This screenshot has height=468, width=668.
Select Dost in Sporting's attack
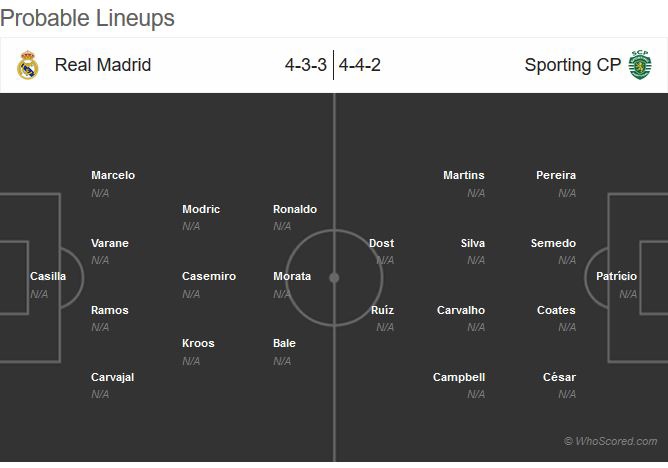pos(381,243)
